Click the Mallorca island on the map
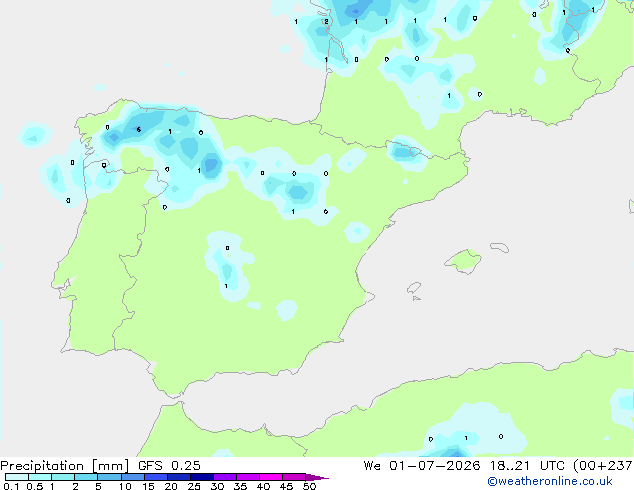 [x=464, y=261]
